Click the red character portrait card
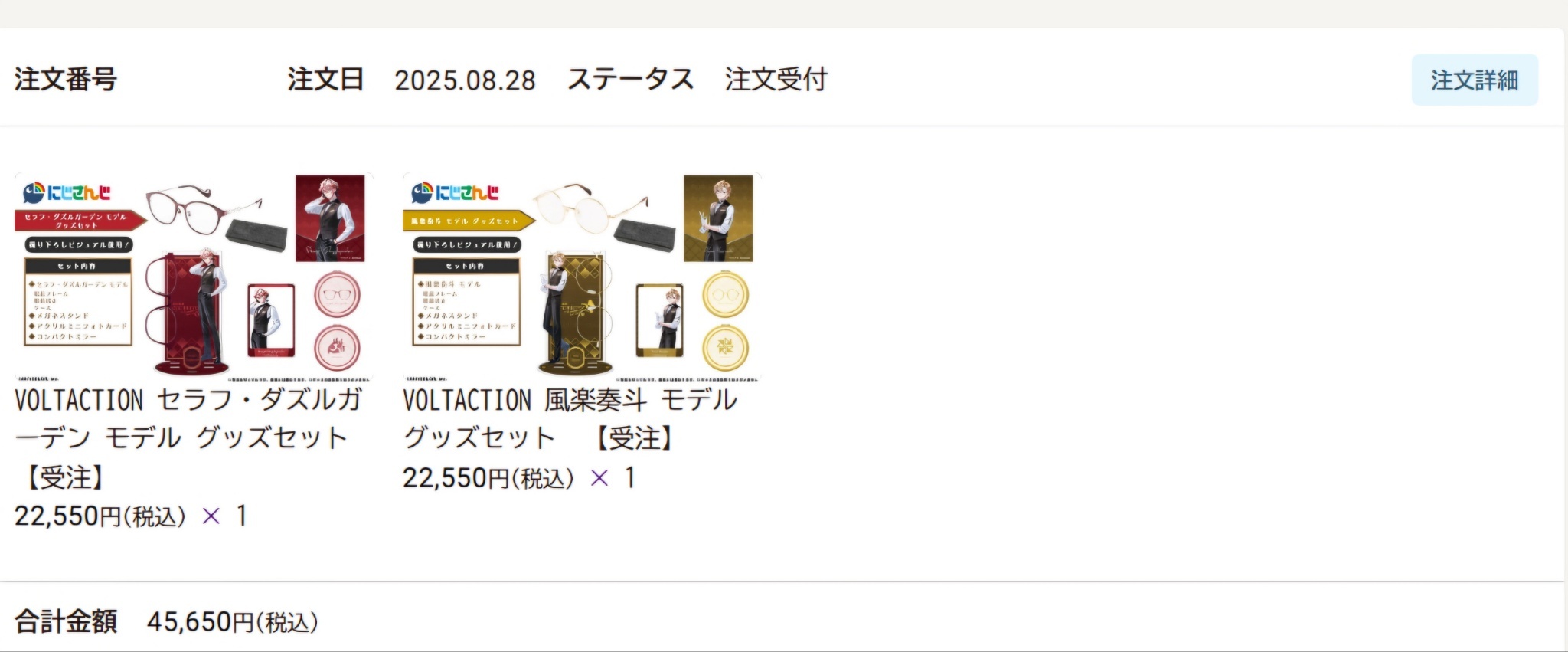This screenshot has height=652, width=1568. 330,218
